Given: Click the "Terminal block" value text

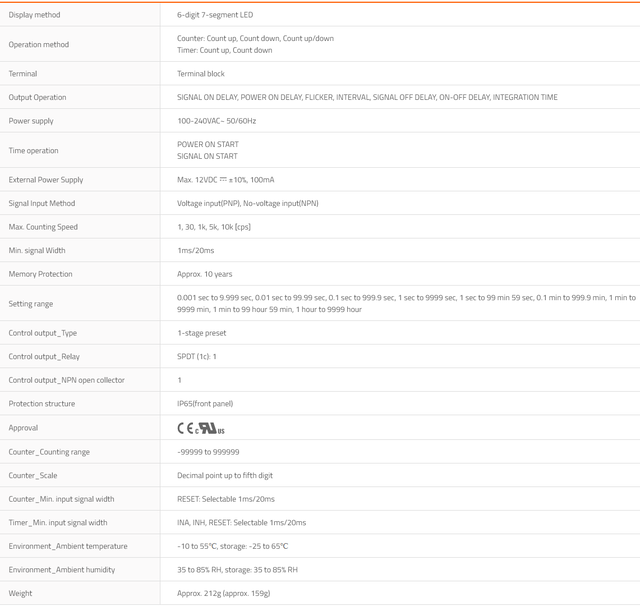Looking at the screenshot, I should [x=201, y=74].
